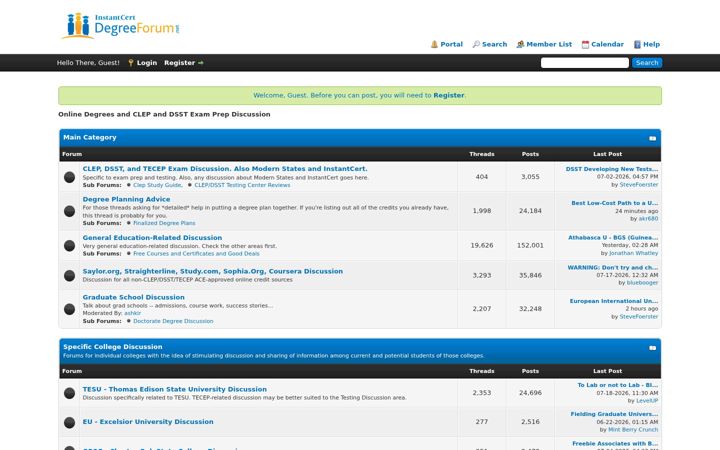
Task: Click the 19,626 threads count cell
Action: coord(482,246)
